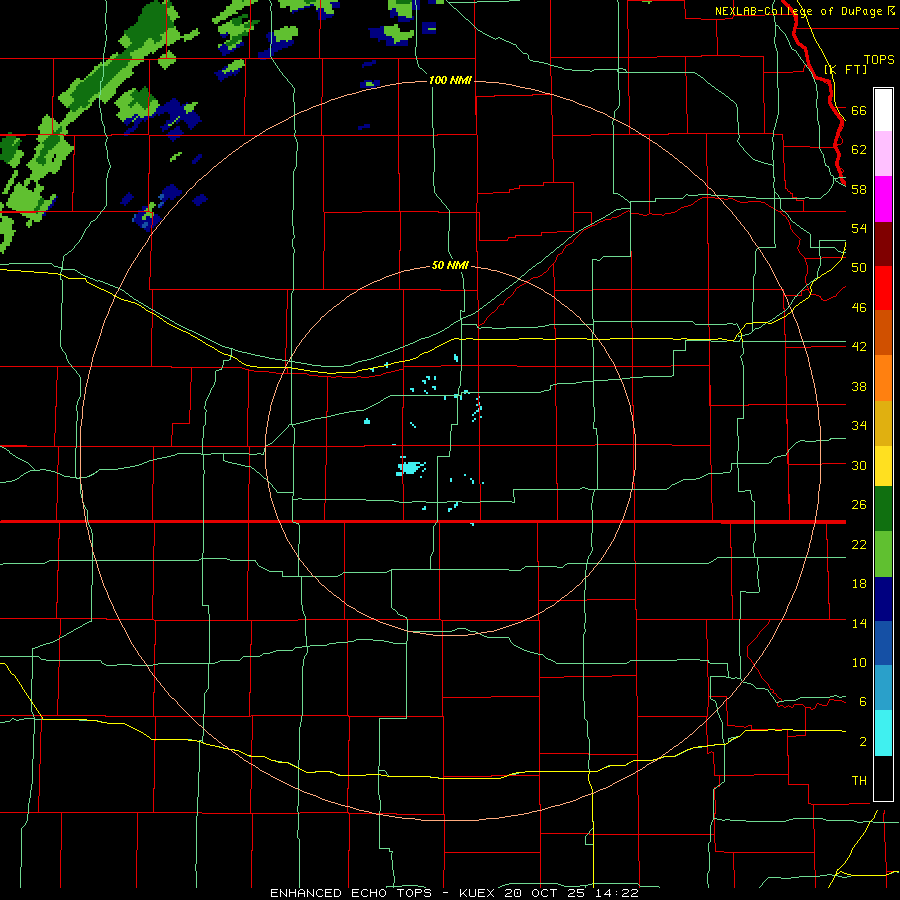900x900 pixels.
Task: Click the 54 legend value
Action: pos(859,228)
